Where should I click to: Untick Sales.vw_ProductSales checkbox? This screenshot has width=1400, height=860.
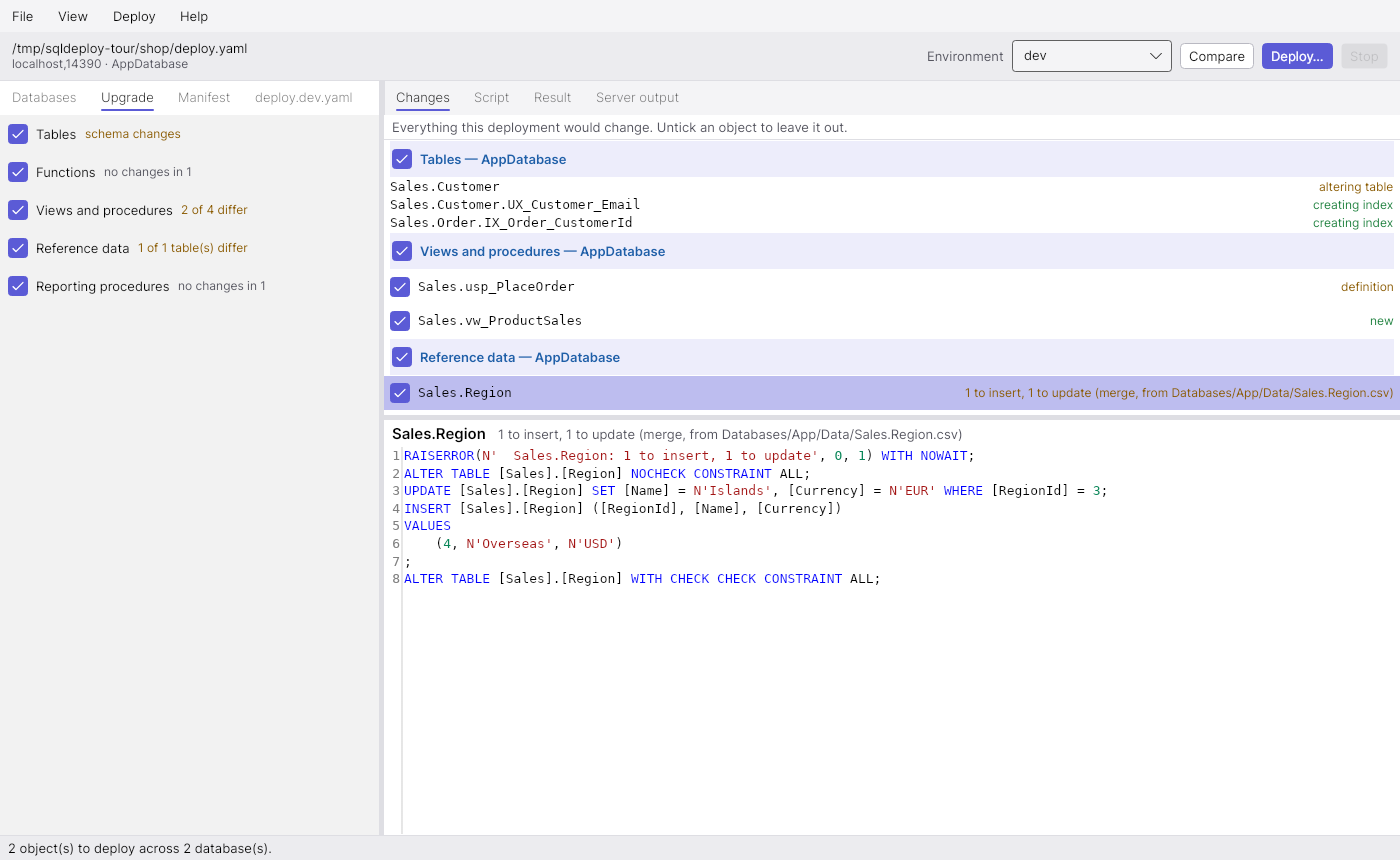400,321
